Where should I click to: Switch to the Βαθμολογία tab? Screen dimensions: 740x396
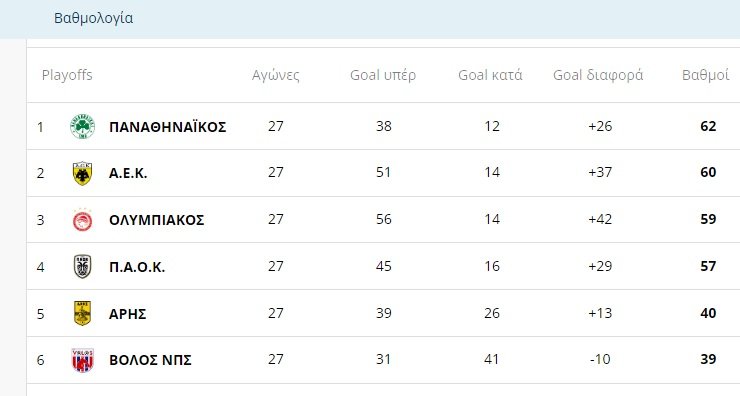tap(93, 18)
